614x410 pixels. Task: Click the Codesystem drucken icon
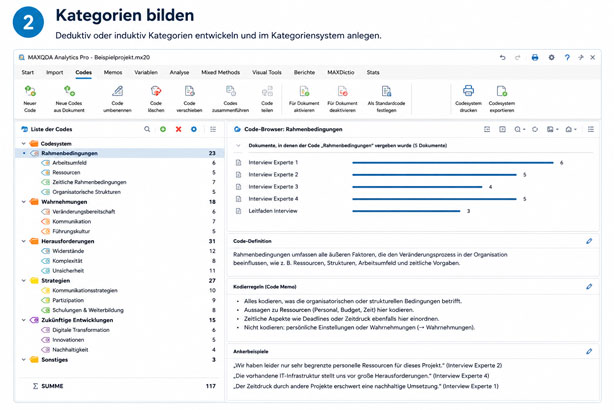coord(468,91)
